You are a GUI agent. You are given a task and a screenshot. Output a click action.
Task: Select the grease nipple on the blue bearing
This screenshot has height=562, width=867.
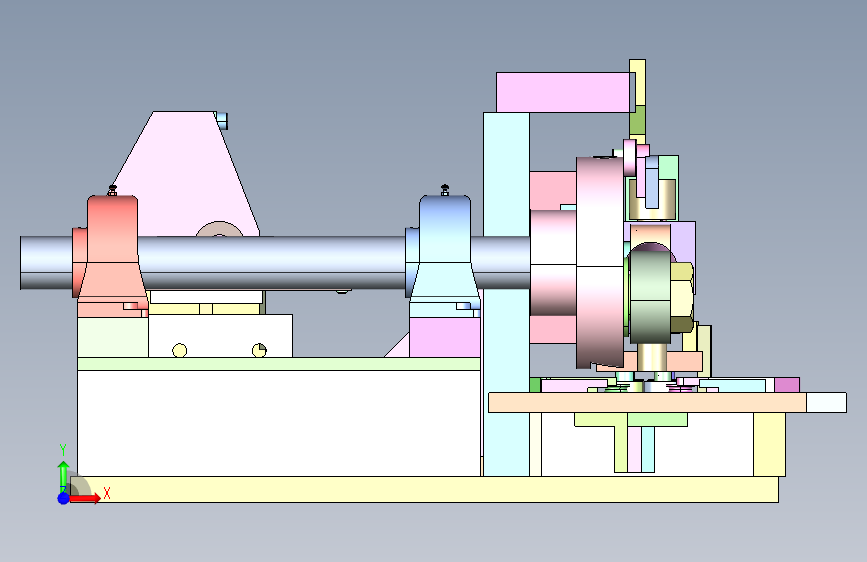[445, 190]
